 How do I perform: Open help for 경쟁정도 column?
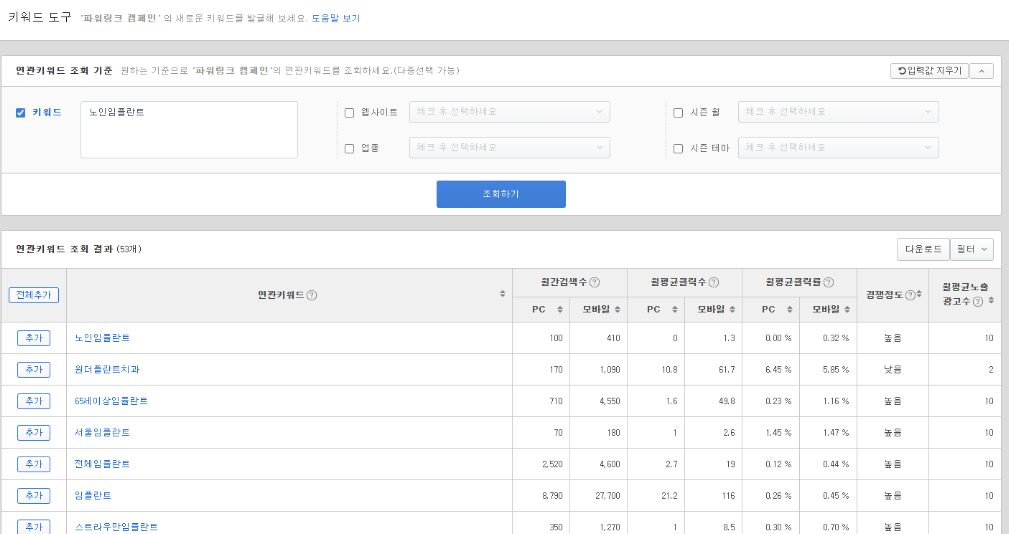point(910,295)
